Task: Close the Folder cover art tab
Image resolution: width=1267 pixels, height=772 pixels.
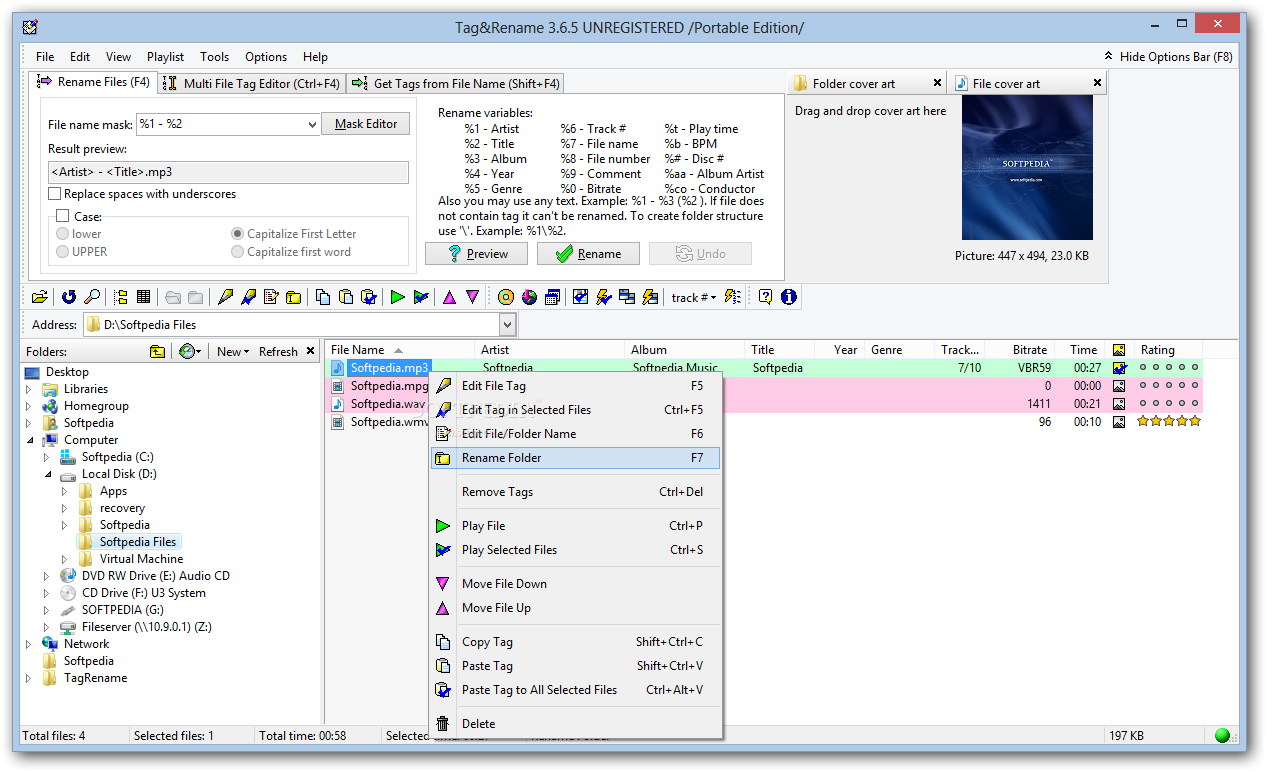Action: pyautogui.click(x=937, y=83)
